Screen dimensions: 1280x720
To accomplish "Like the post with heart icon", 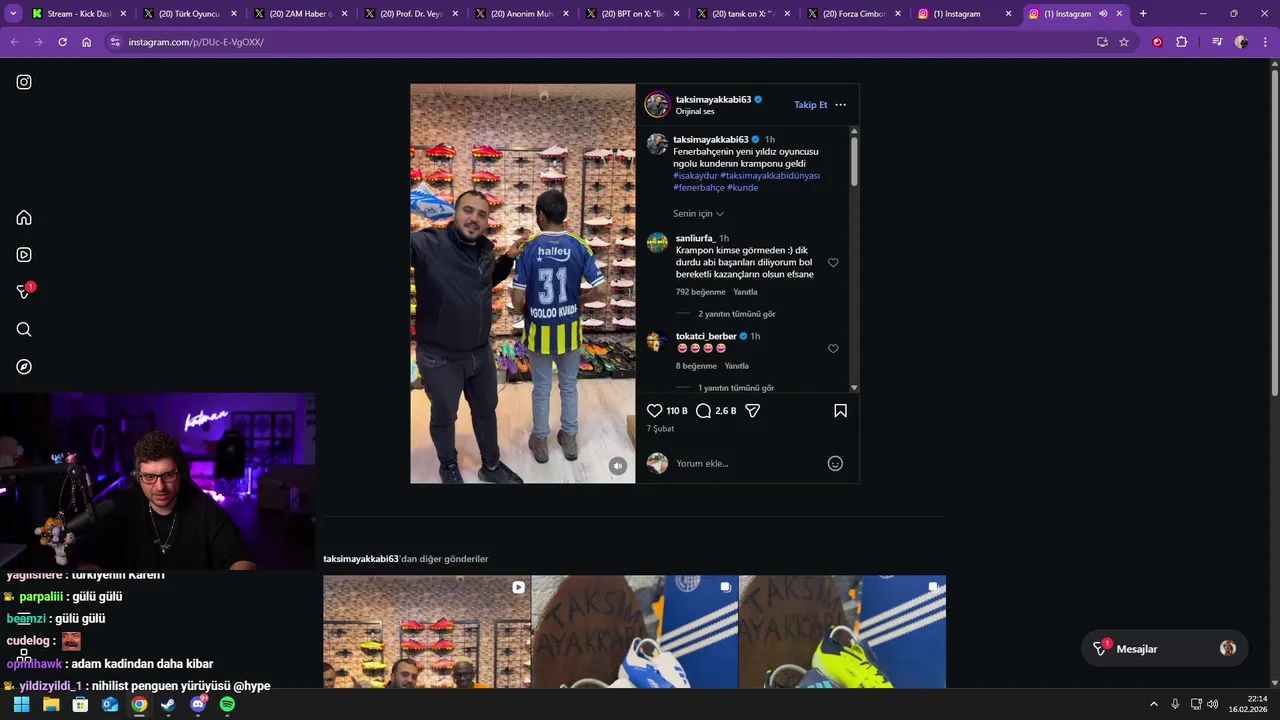I will [654, 411].
